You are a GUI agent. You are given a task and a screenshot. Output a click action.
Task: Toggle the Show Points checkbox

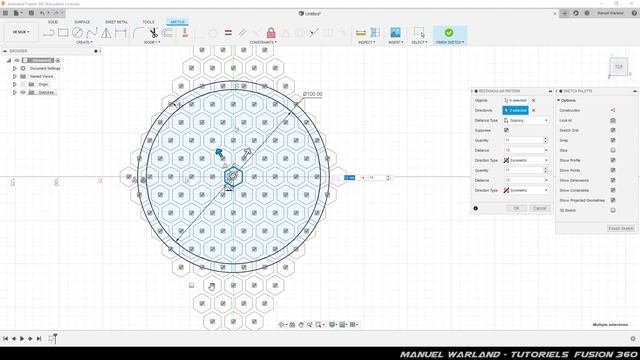pos(613,170)
